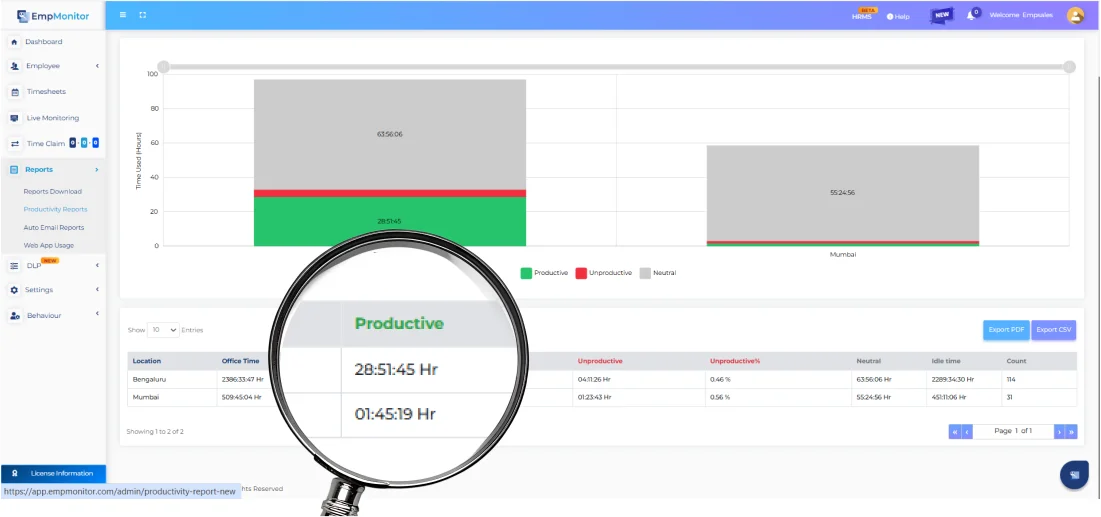1101x517 pixels.
Task: Toggle Productive series in chart legend
Action: (544, 273)
